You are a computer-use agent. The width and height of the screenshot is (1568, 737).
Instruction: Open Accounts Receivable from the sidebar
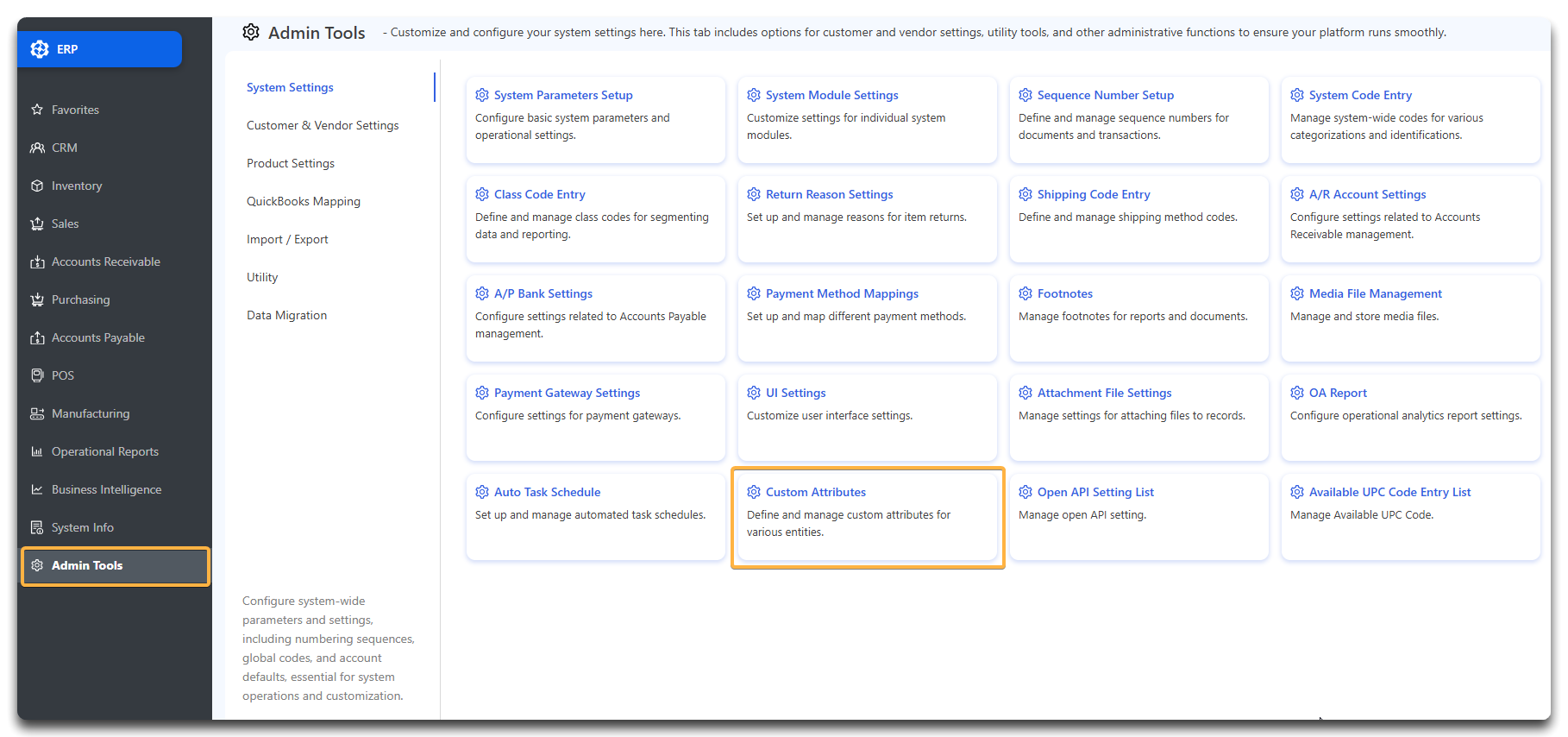point(105,261)
